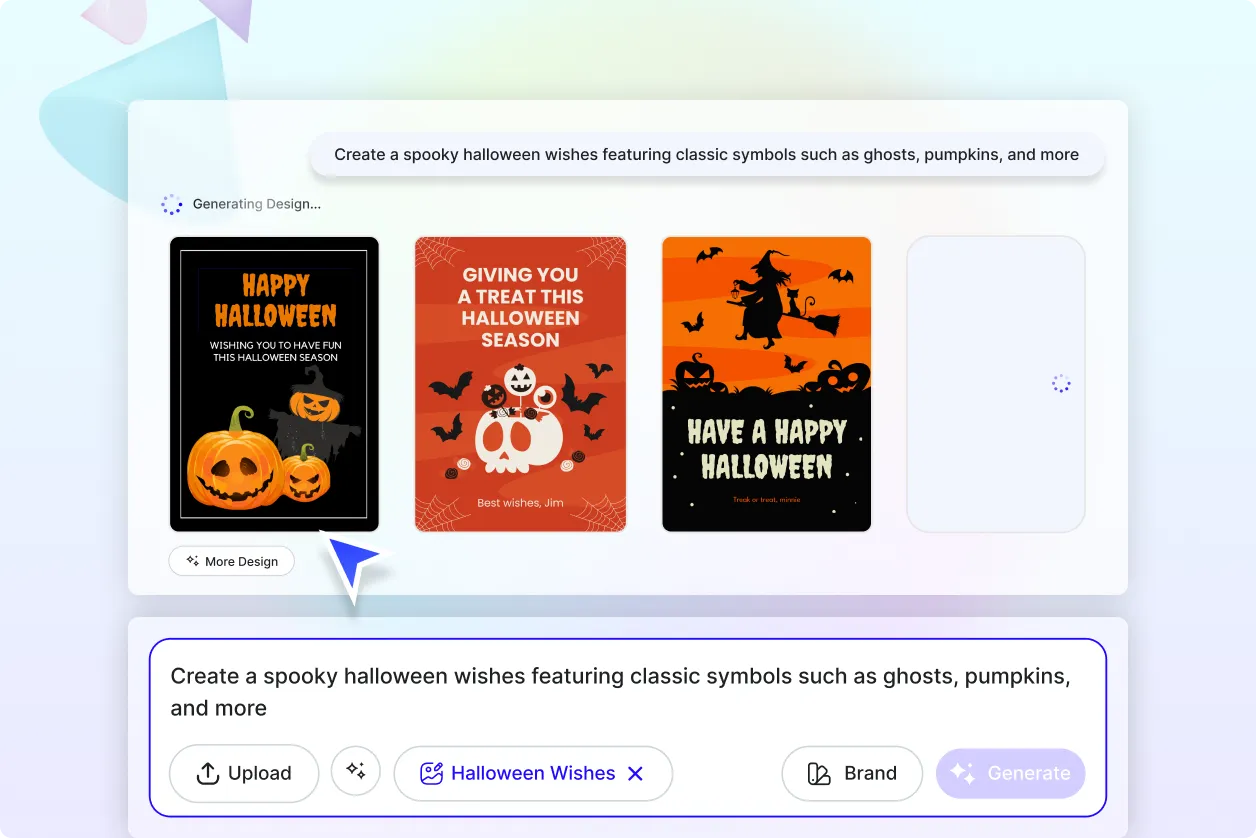Screen dimensions: 1256x838
Task: Open the sparkle AI suggestions icon beside Upload
Action: (356, 773)
